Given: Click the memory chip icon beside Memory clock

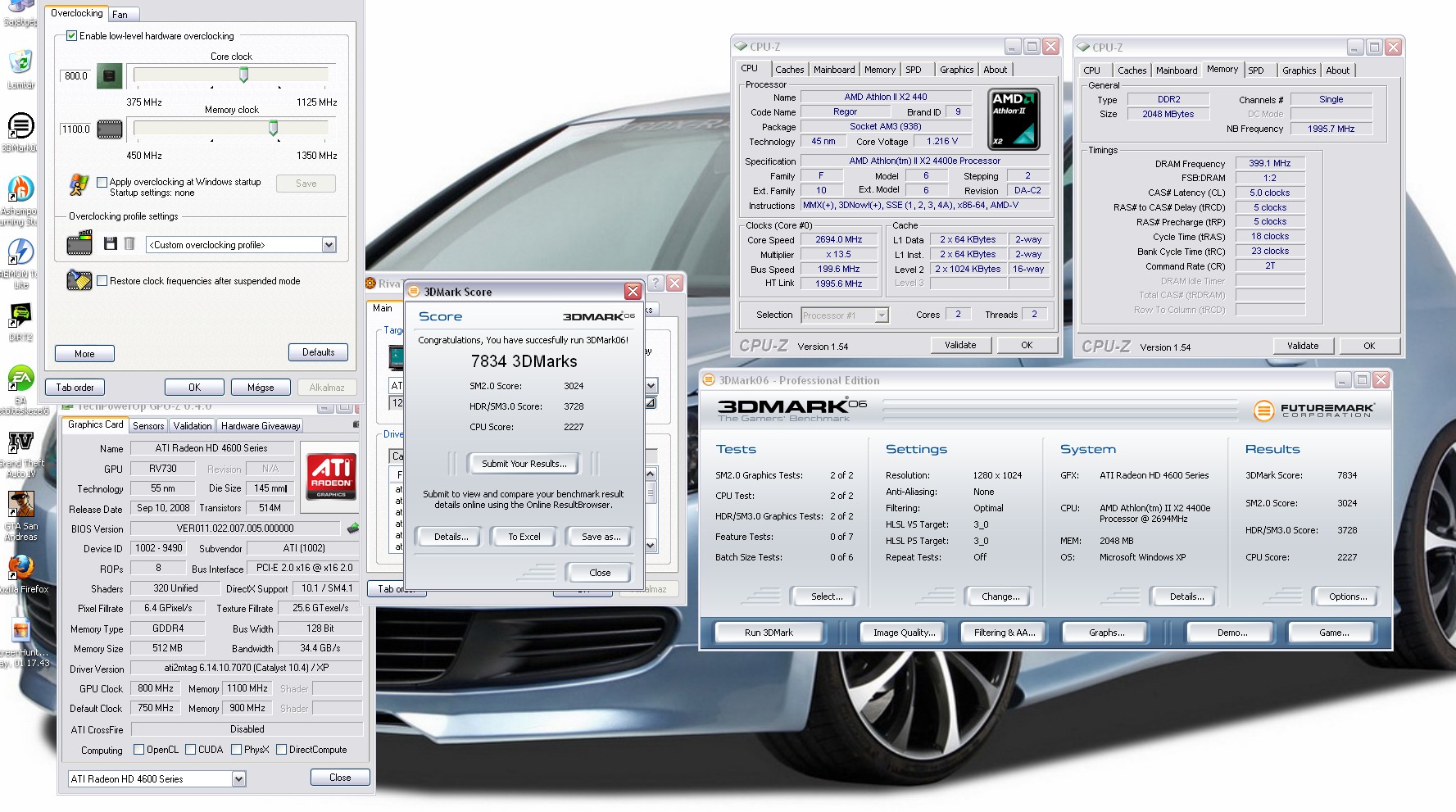Looking at the screenshot, I should pos(110,129).
